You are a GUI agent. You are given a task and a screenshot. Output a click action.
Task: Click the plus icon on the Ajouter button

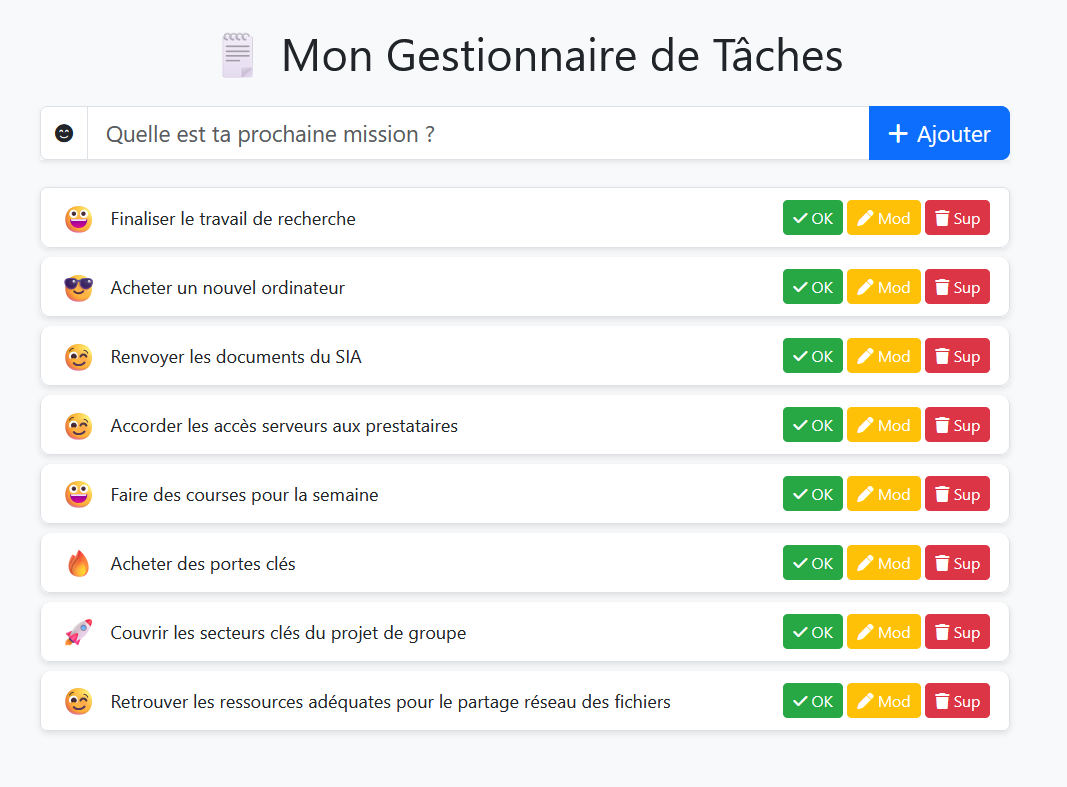(x=899, y=132)
